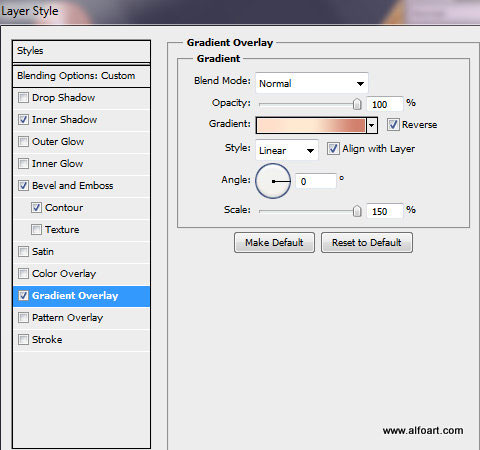Image resolution: width=480 pixels, height=450 pixels.
Task: Open the gradient Style dropdown set to Linear
Action: [287, 150]
